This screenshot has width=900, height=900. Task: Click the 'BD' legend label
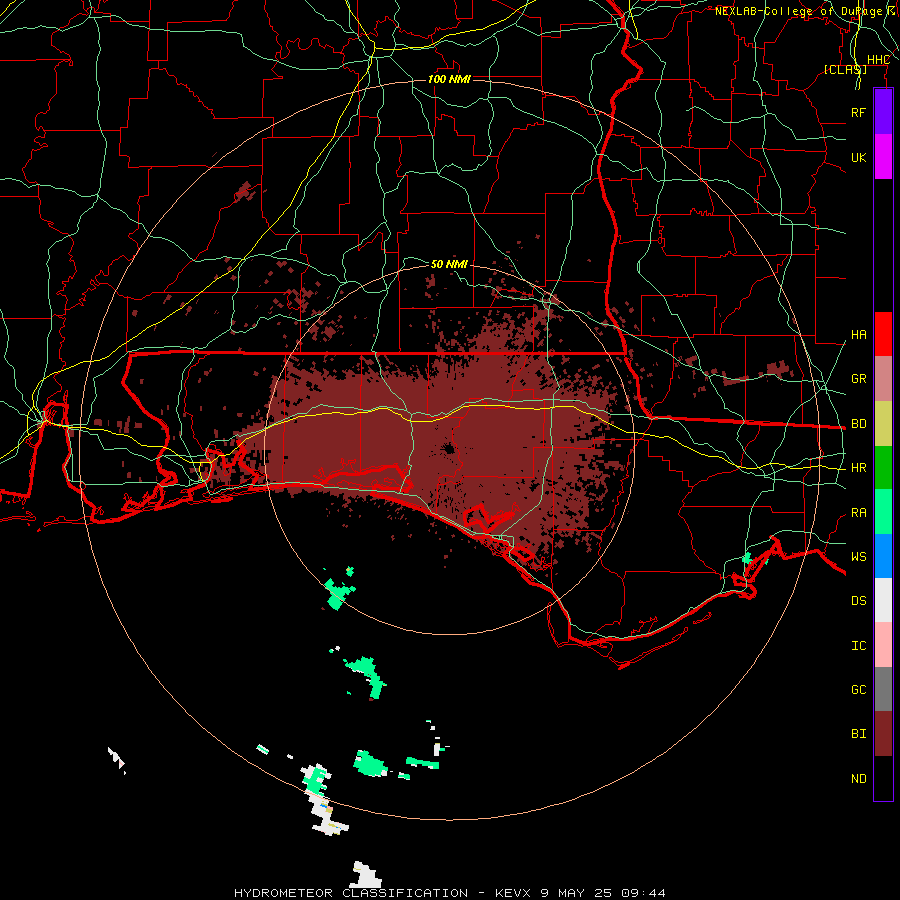click(x=858, y=424)
